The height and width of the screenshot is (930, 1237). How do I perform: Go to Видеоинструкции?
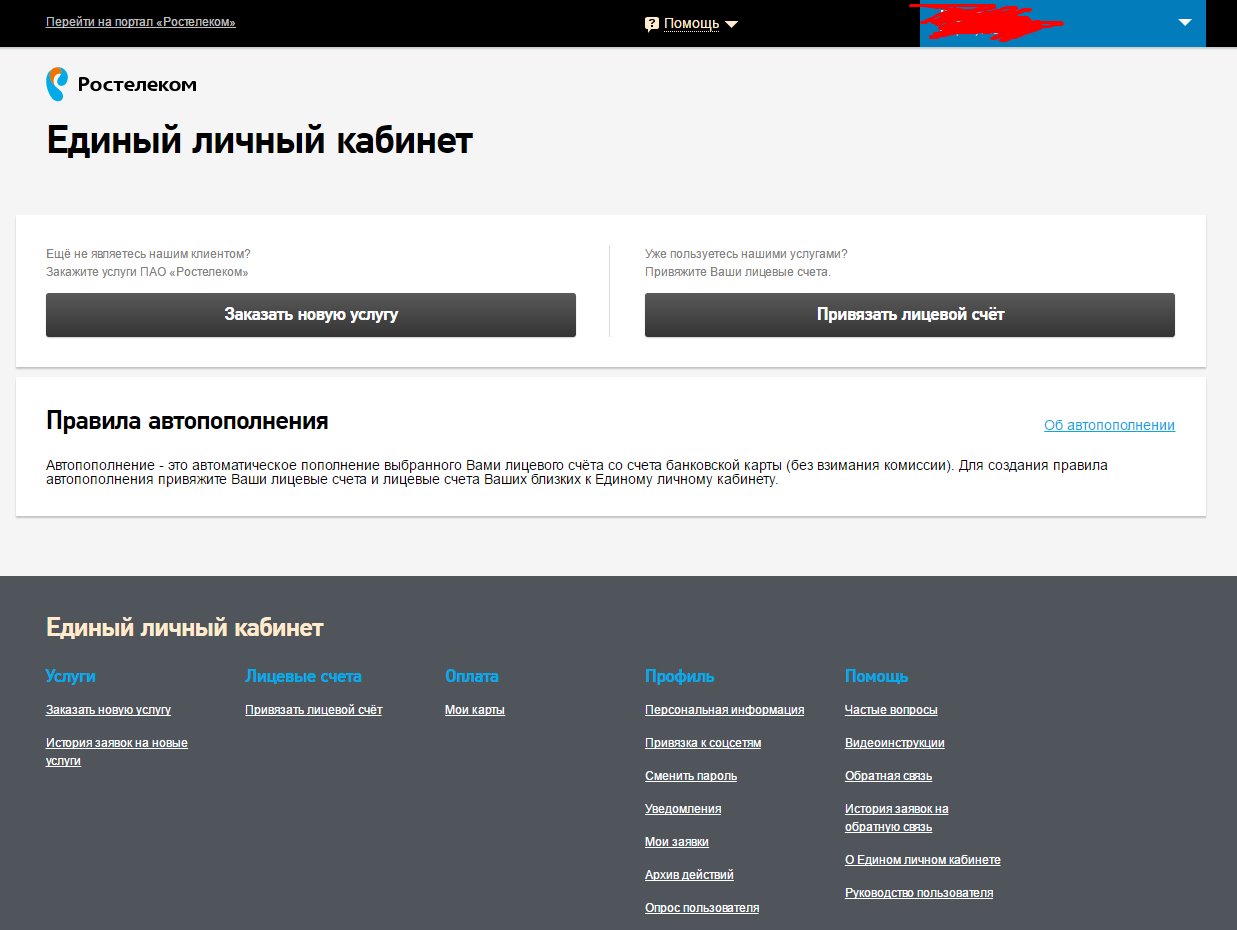(895, 743)
